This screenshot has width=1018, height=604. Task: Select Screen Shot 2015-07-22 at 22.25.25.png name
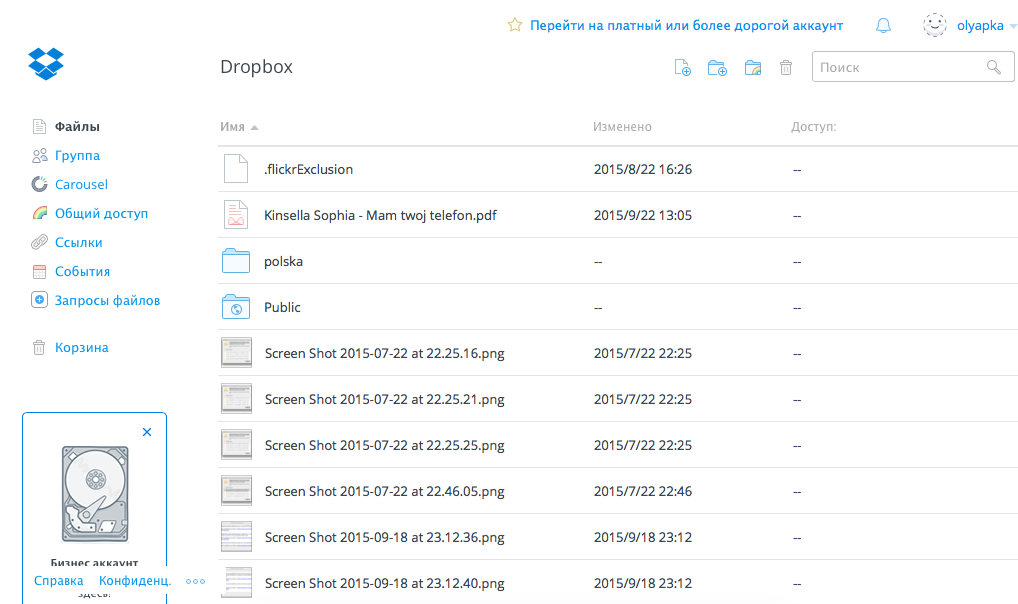384,446
